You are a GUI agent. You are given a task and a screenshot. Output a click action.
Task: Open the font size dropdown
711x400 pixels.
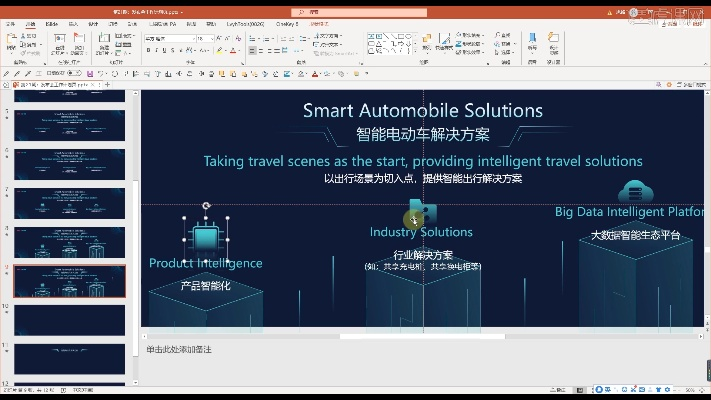(x=211, y=38)
